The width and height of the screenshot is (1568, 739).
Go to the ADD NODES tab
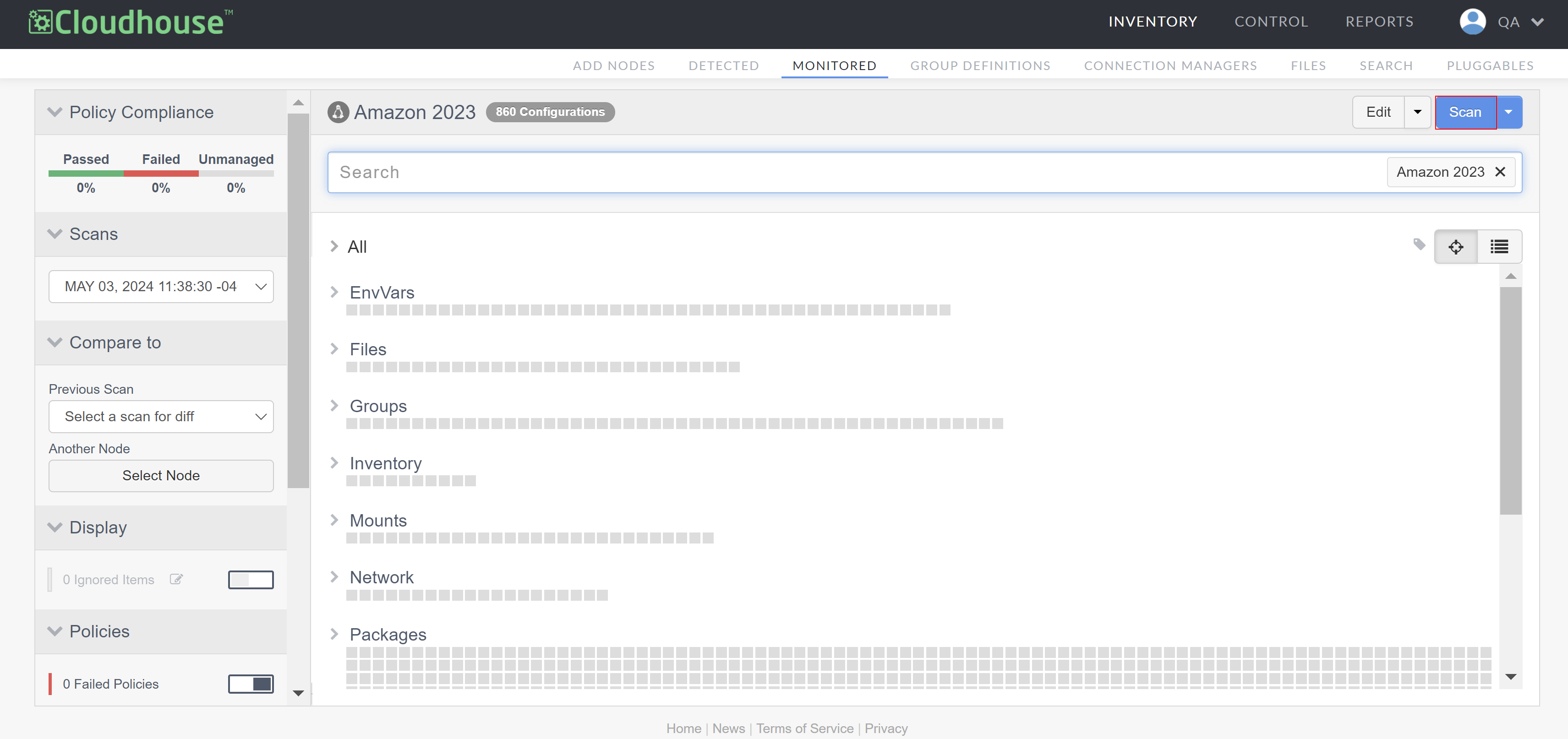tap(613, 65)
